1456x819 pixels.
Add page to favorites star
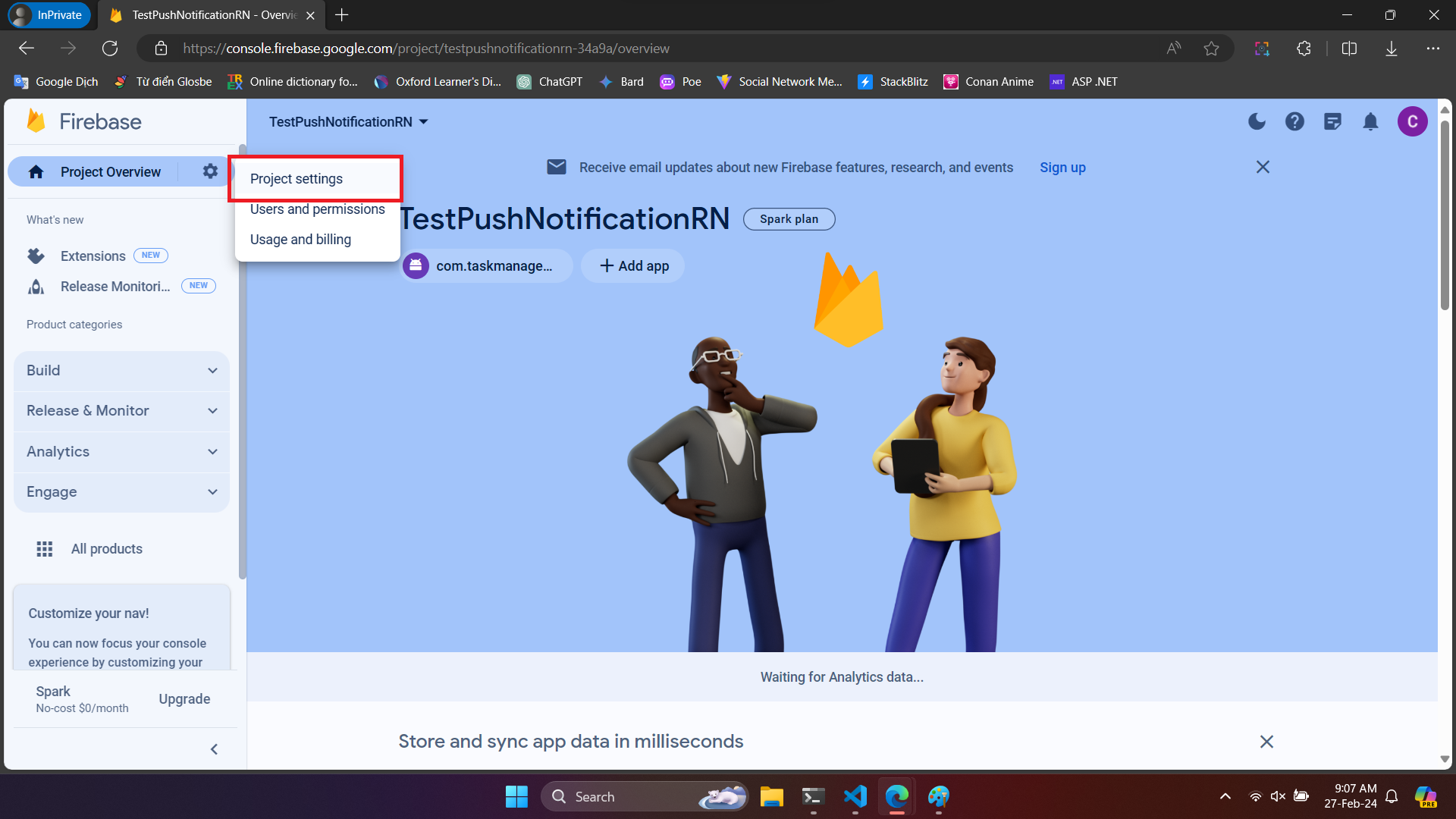coord(1211,49)
